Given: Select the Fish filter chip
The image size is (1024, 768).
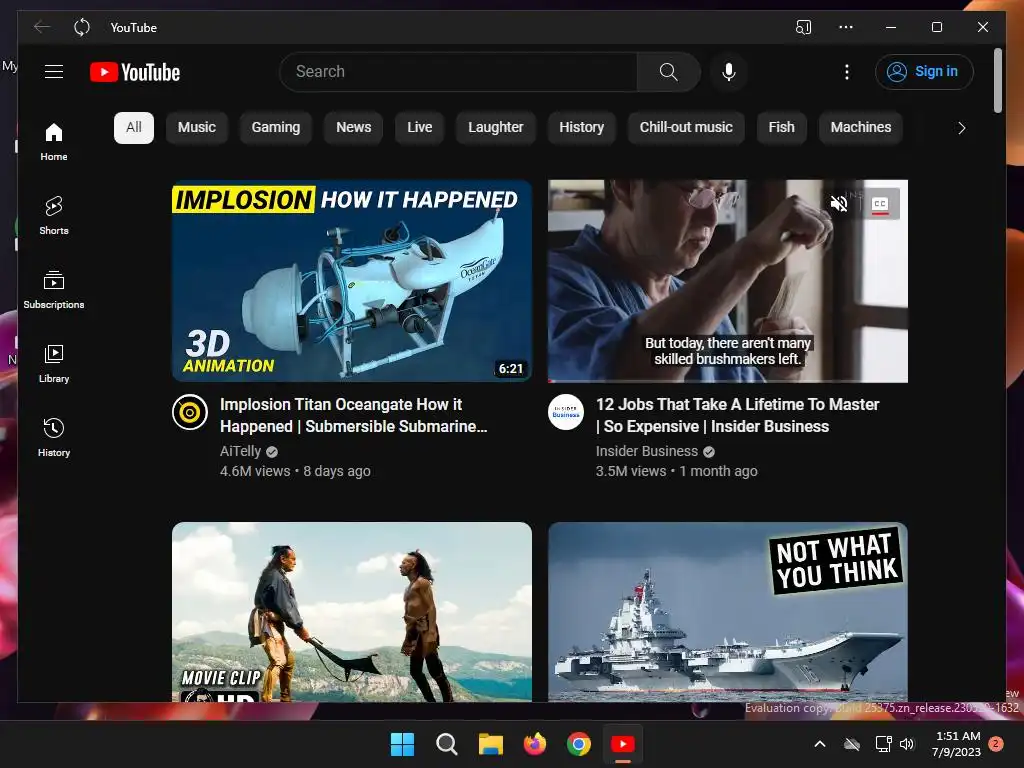Looking at the screenshot, I should pyautogui.click(x=782, y=127).
